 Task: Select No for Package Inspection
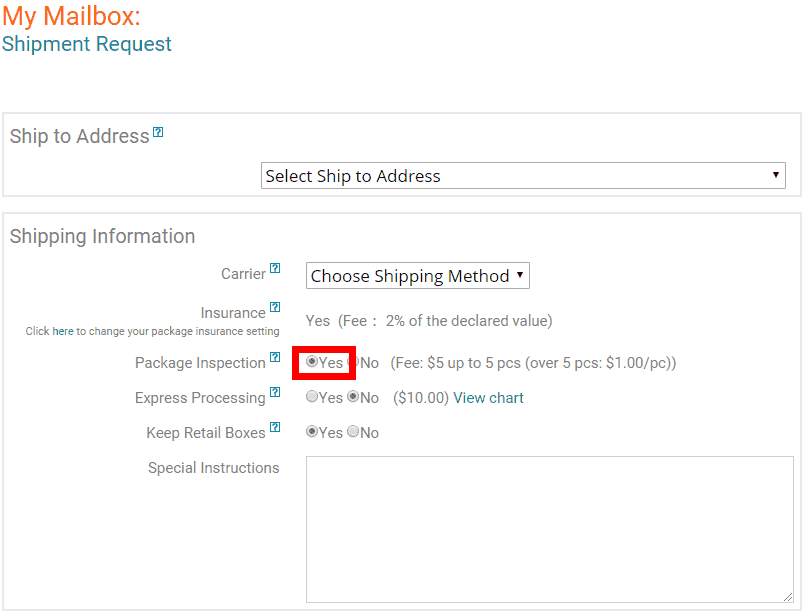[353, 362]
